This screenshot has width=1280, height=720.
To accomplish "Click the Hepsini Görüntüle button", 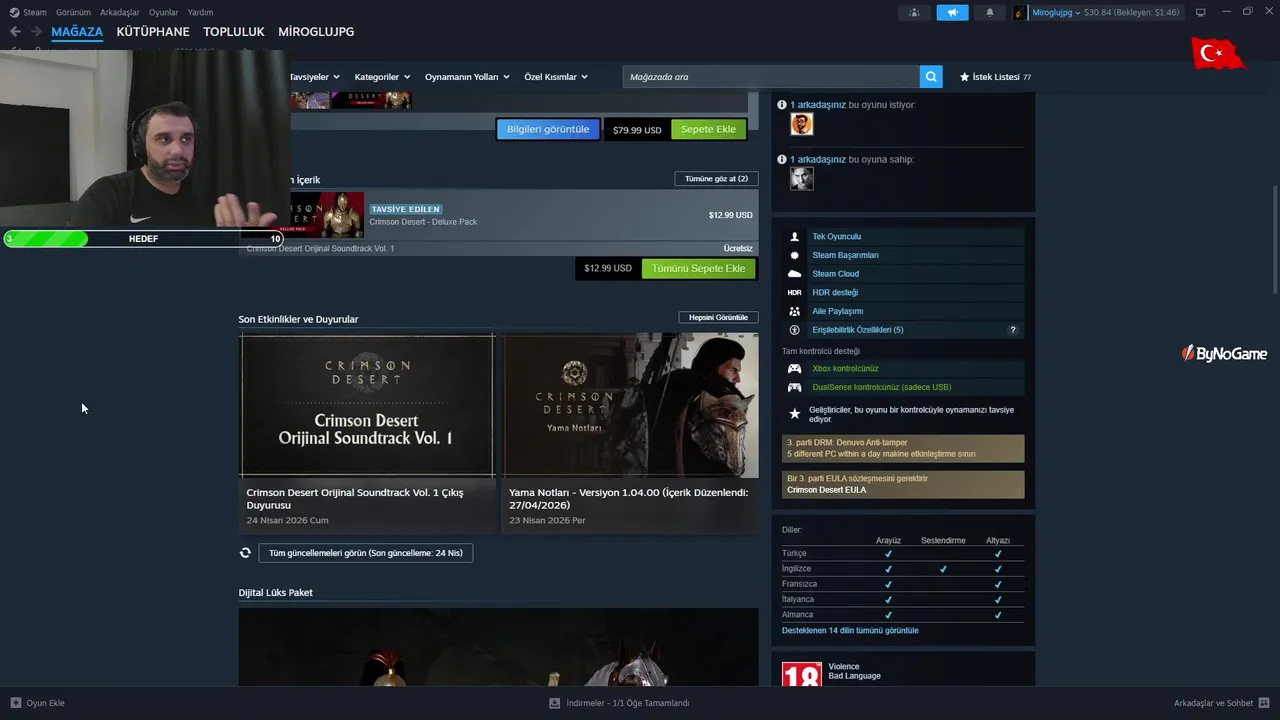I will click(718, 317).
